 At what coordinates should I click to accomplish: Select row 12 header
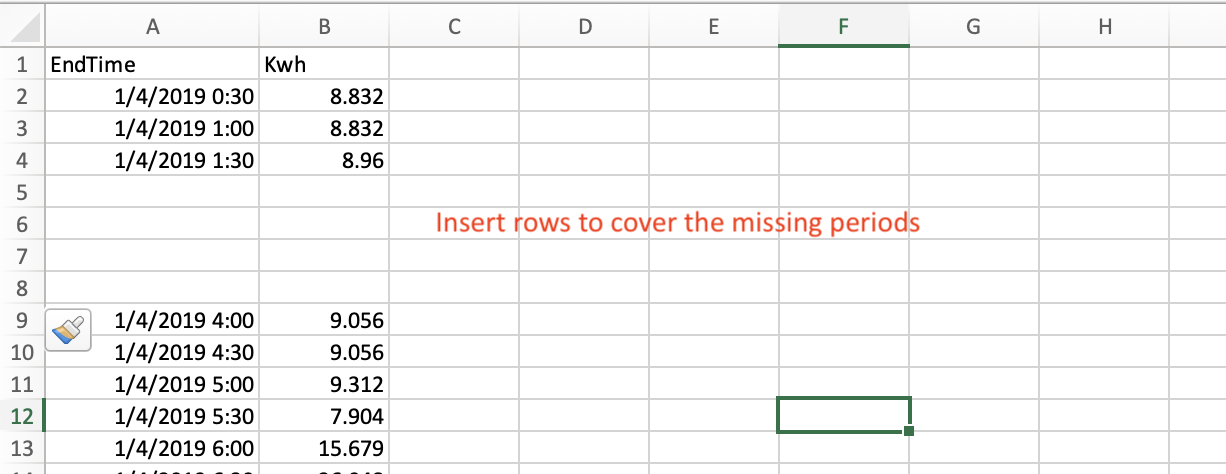click(22, 415)
